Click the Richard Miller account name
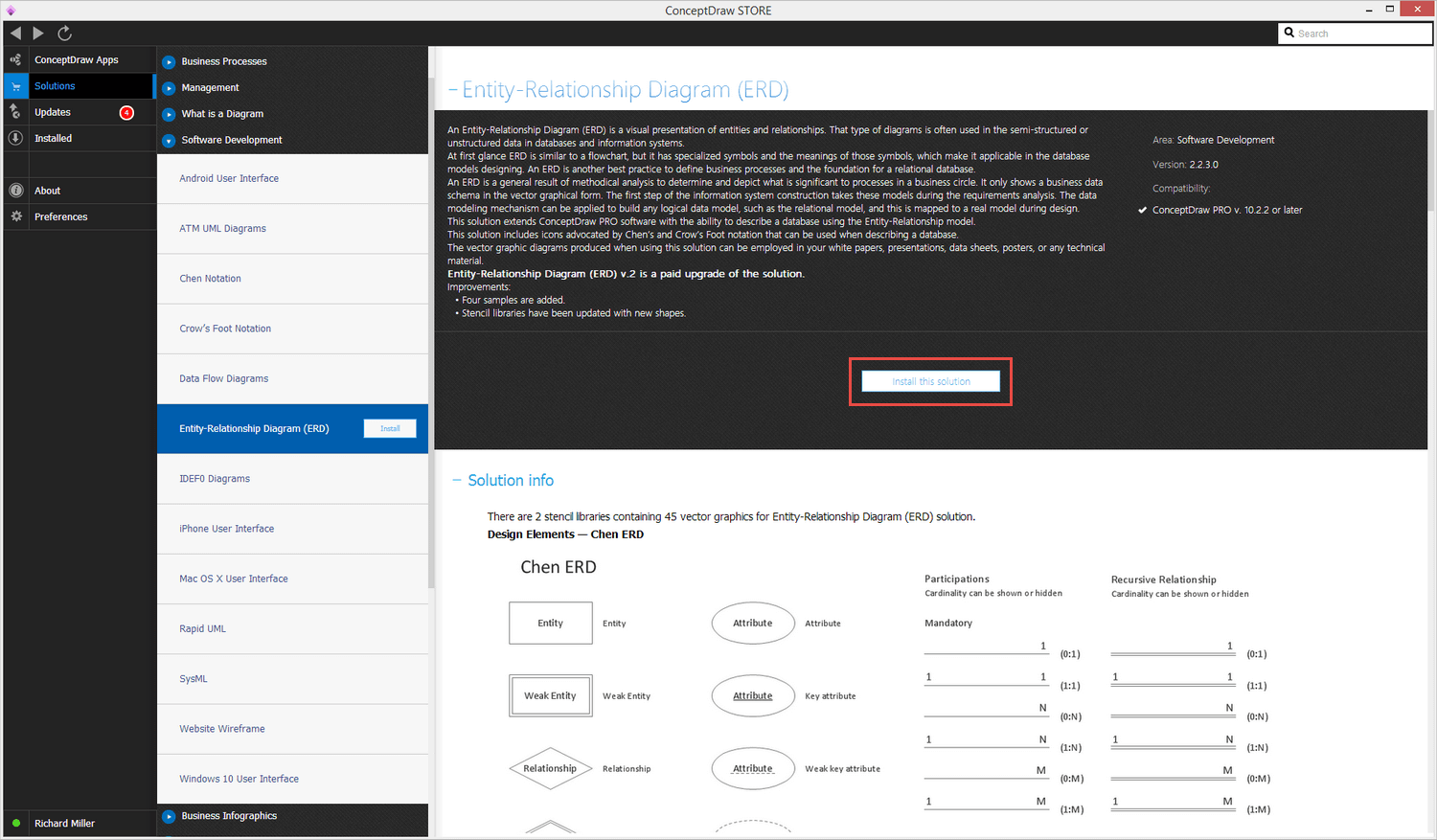Image resolution: width=1437 pixels, height=840 pixels. tap(64, 823)
